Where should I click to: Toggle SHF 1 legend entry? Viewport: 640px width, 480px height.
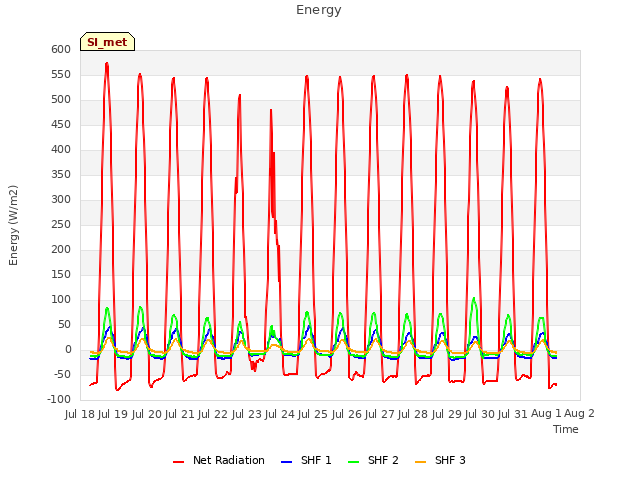pyautogui.click(x=306, y=460)
